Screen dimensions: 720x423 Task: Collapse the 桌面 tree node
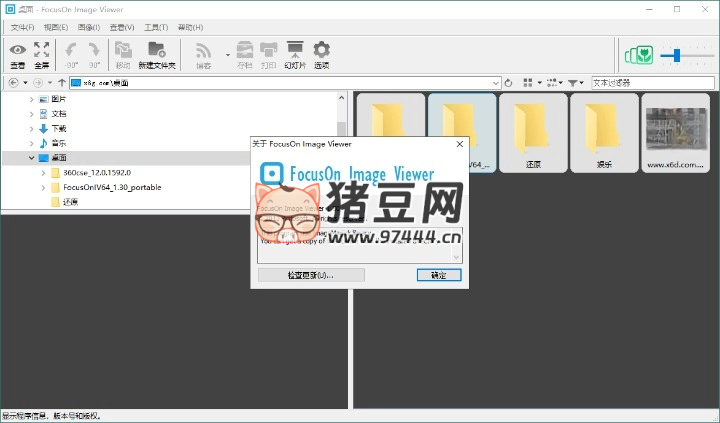coord(31,158)
